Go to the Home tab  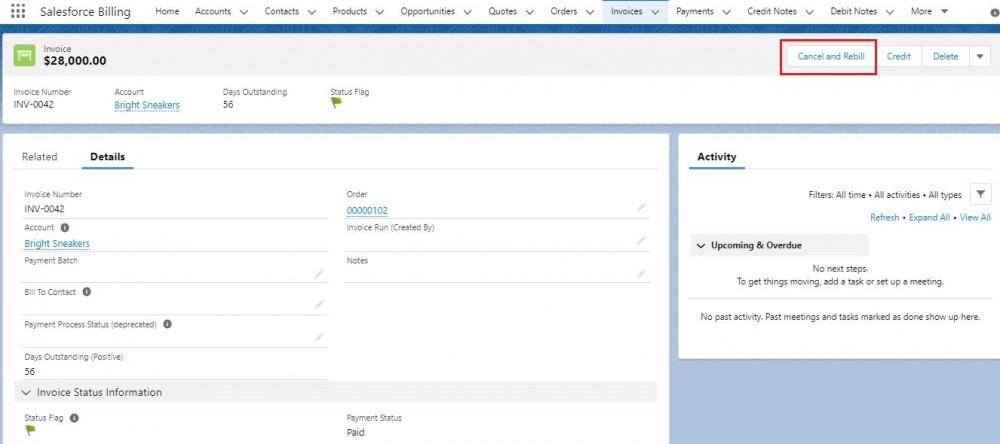pos(167,11)
